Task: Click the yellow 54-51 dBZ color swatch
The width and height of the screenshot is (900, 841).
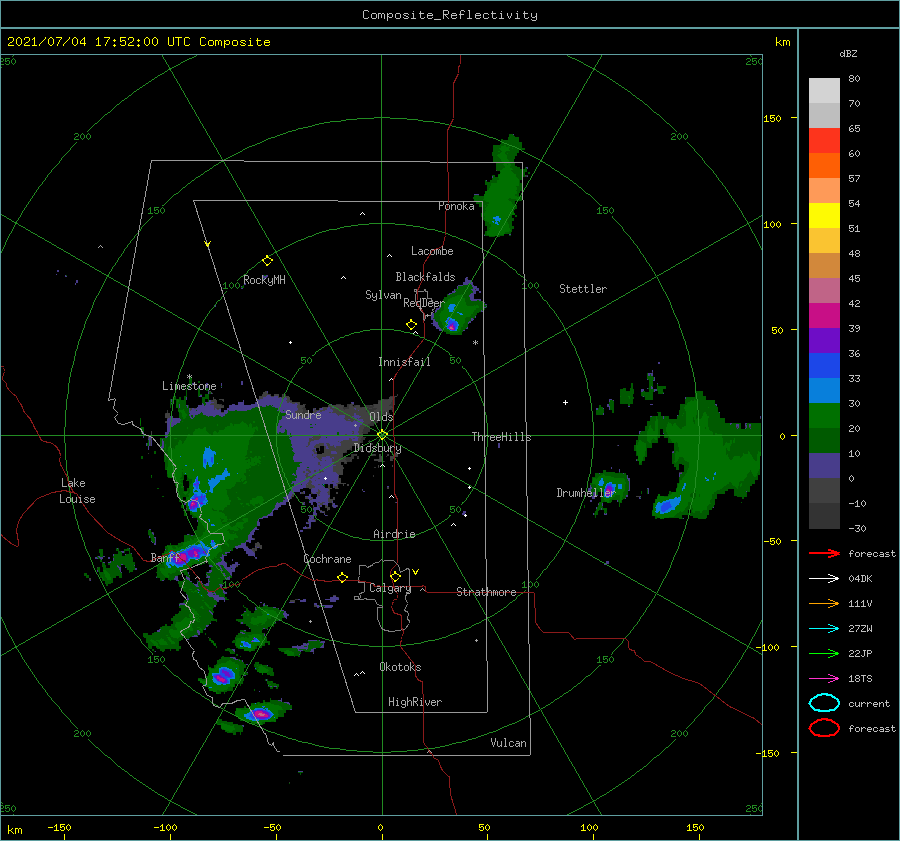Action: [x=824, y=216]
